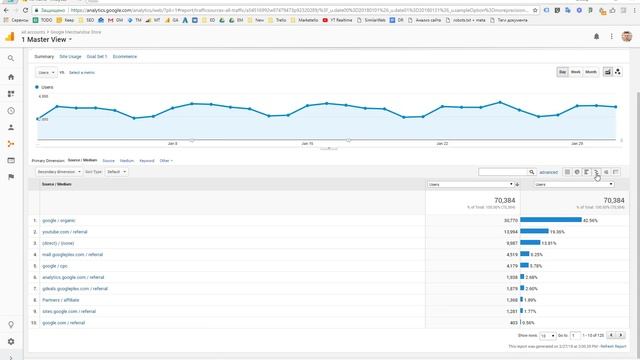Switch table to Performance bar view icon
This screenshot has height=360, width=640.
(587, 172)
